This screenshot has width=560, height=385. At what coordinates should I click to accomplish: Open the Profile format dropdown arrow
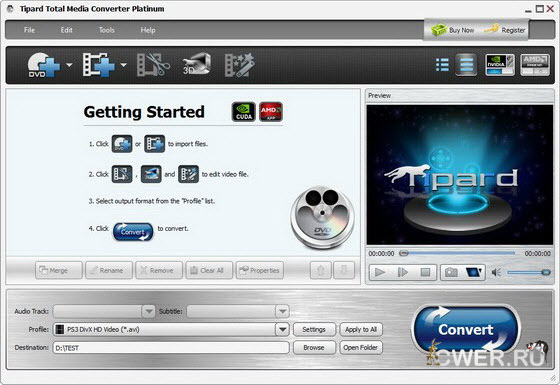tap(282, 329)
